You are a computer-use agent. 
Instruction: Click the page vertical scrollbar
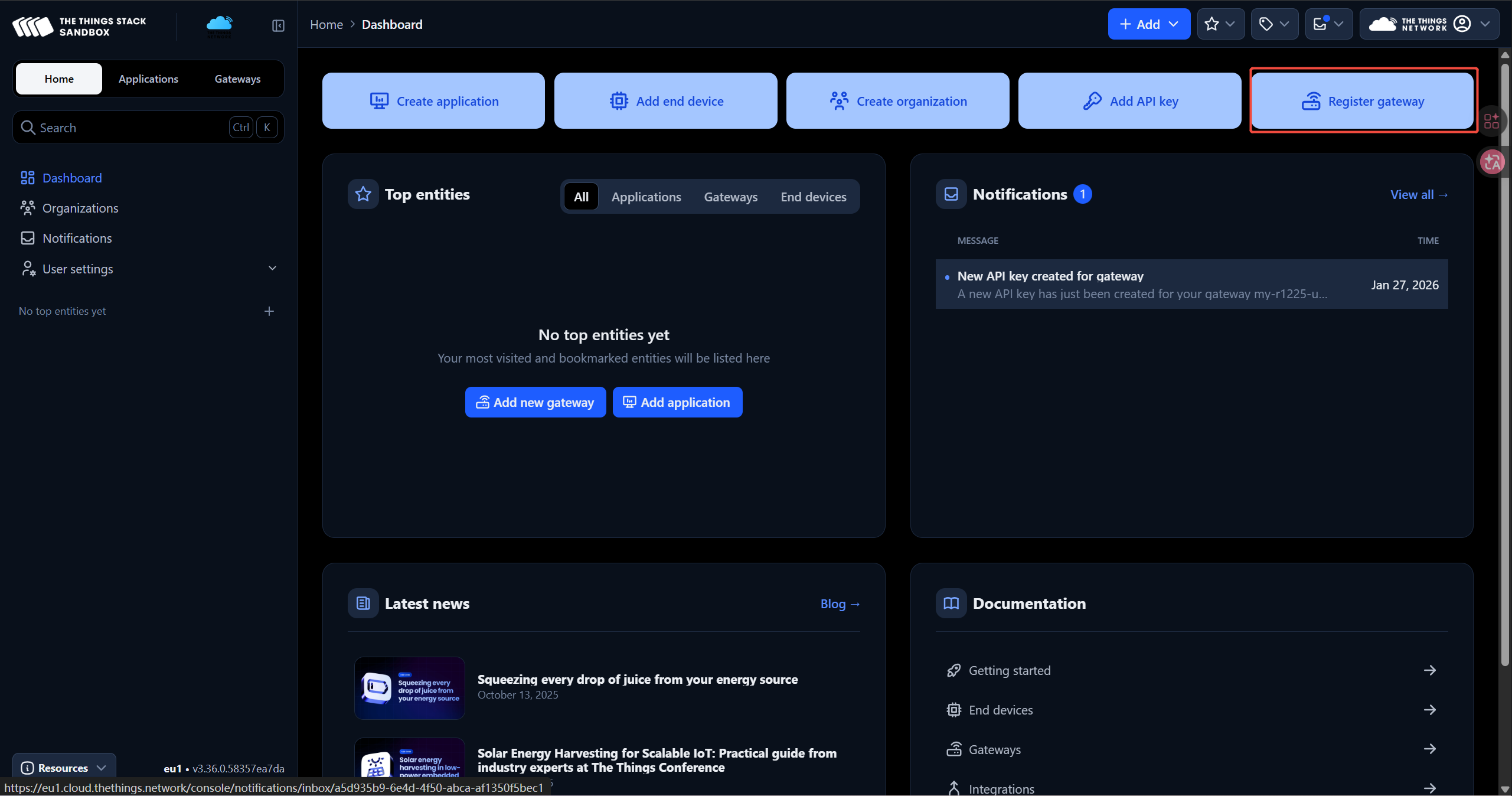point(1504,413)
